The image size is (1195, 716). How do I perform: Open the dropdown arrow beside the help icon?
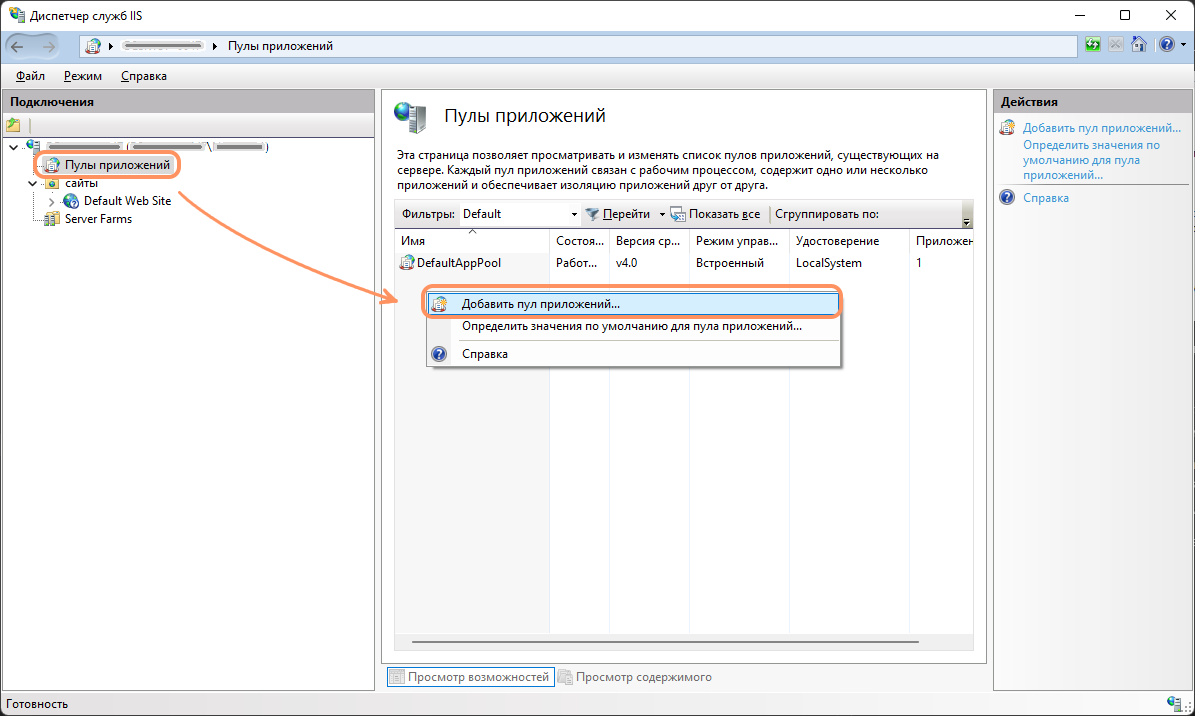click(1180, 46)
